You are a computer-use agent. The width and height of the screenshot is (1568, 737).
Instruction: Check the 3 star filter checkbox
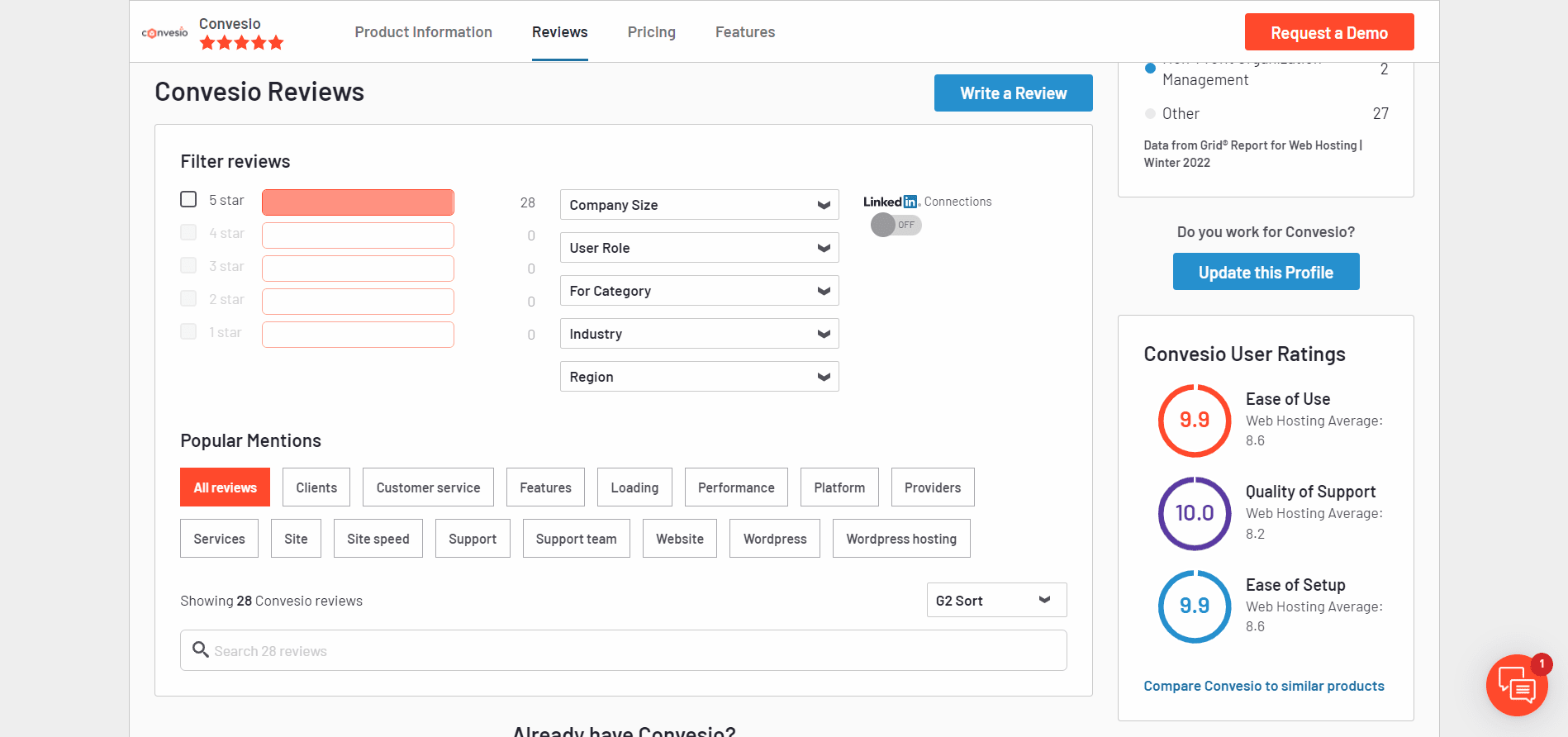(x=188, y=265)
